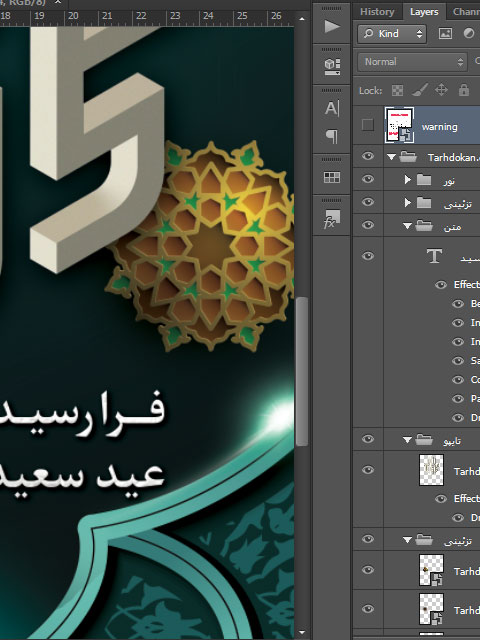Toggle the Co... effect eye icon
Viewport: 480px width, 640px height.
click(458, 380)
